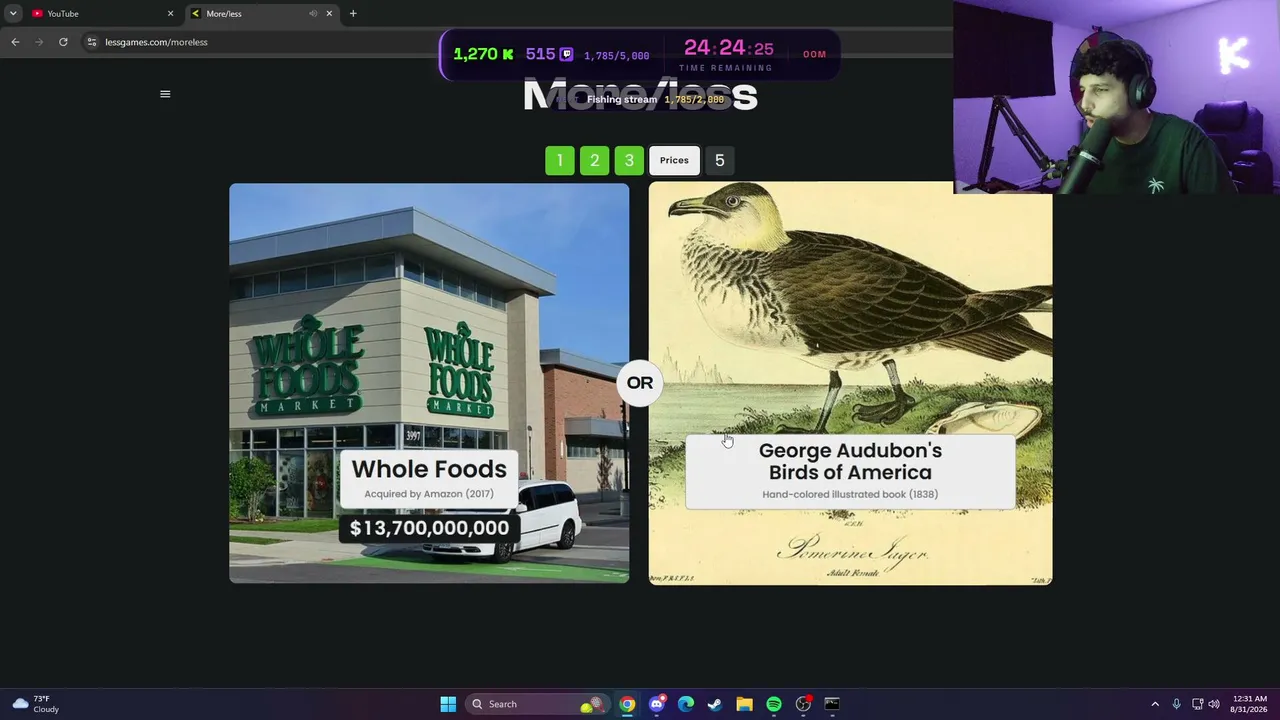Click the microphone tray icon
Viewport: 1280px width, 720px height.
(1176, 704)
